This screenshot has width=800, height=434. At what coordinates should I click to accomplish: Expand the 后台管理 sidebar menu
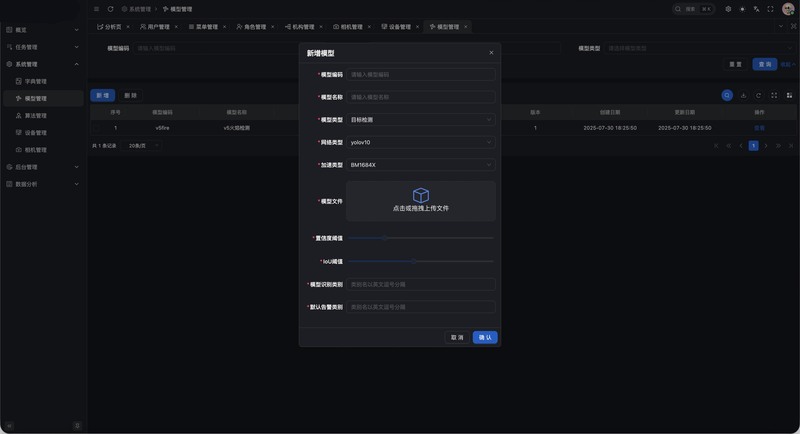(x=42, y=167)
